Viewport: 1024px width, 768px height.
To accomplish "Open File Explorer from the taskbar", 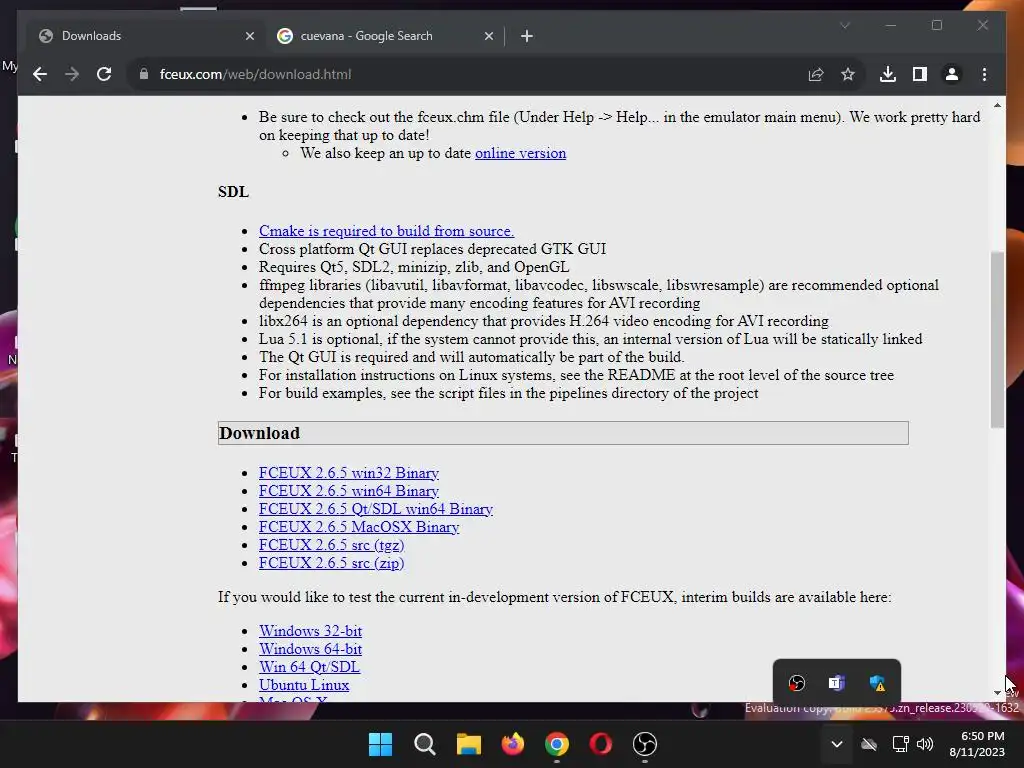I will pos(468,744).
